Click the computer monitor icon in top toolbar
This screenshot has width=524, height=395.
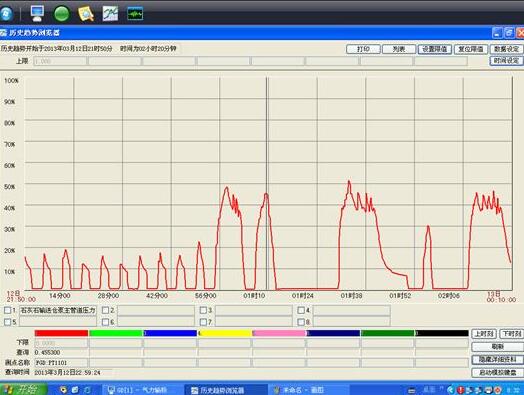(x=37, y=14)
